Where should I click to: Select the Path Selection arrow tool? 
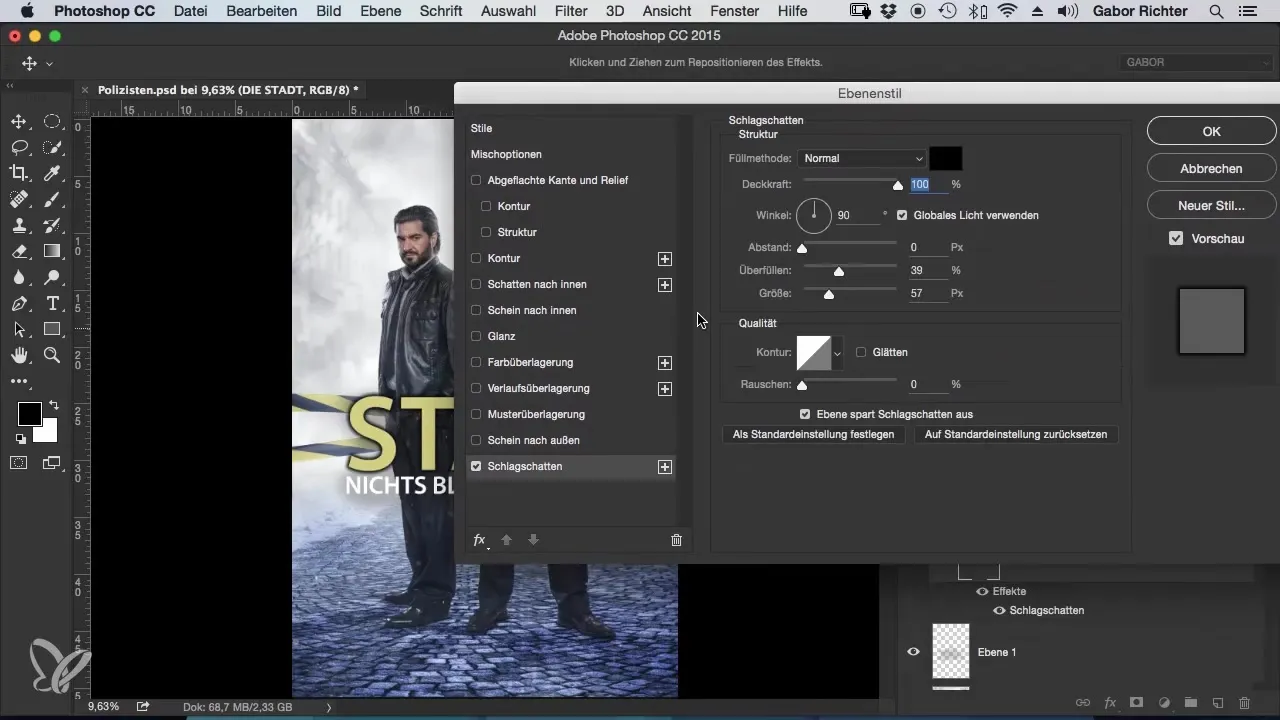[x=18, y=329]
